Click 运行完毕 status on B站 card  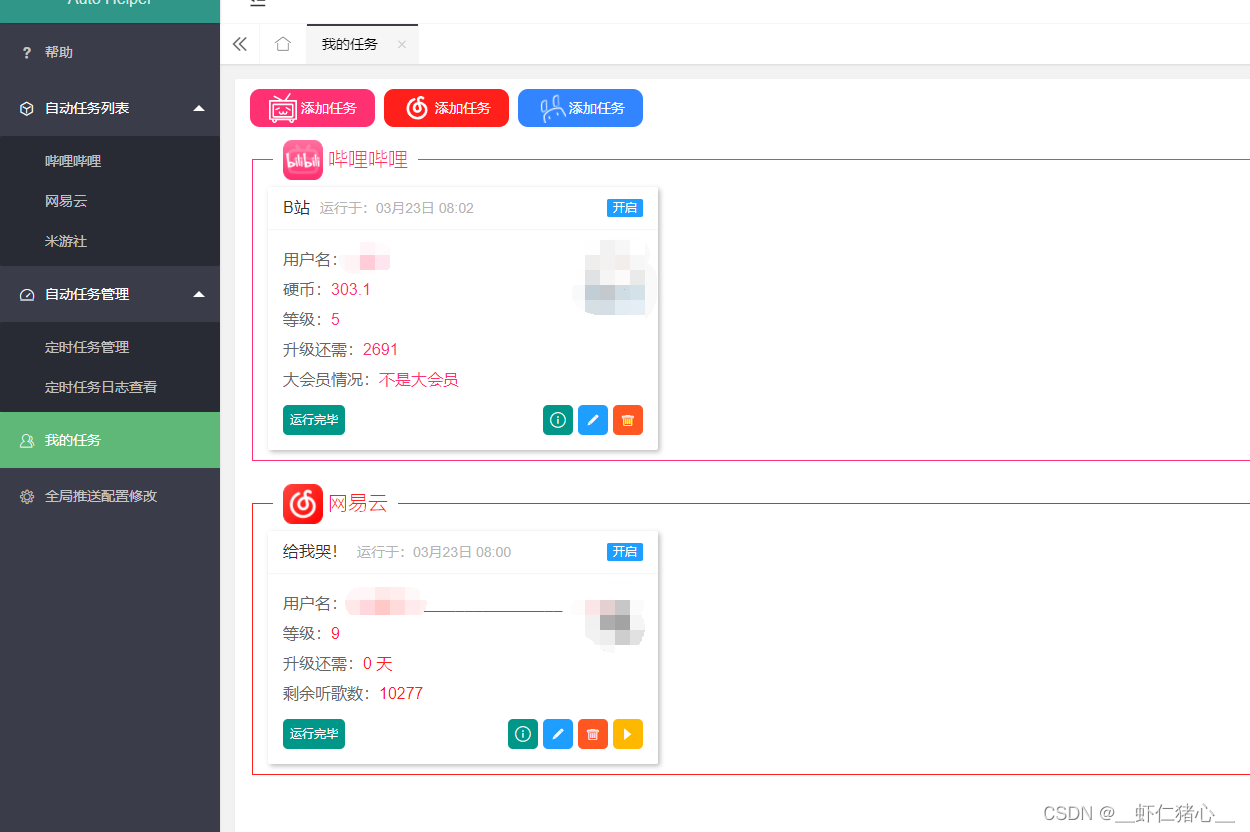tap(314, 420)
